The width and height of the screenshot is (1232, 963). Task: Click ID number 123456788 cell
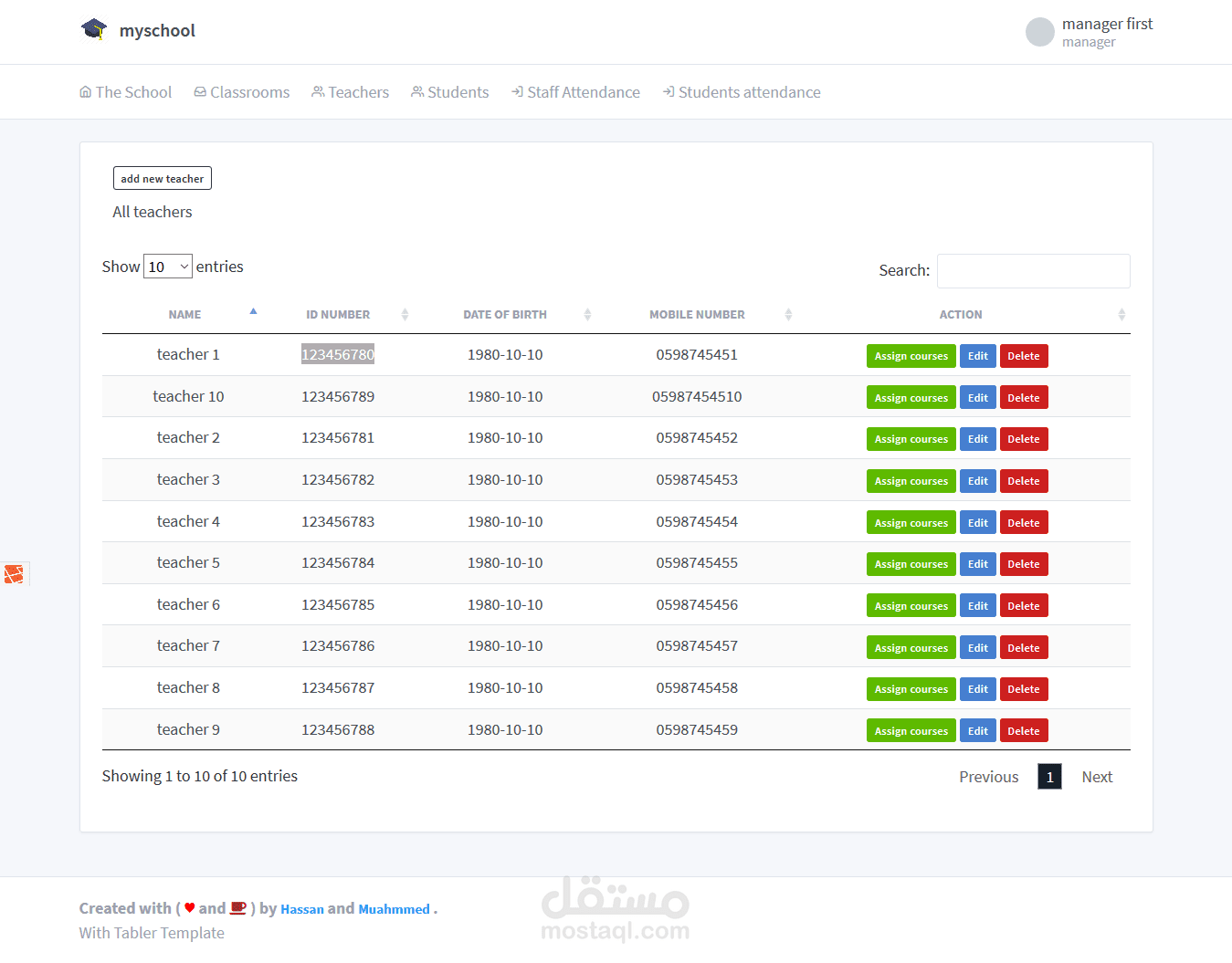pyautogui.click(x=338, y=729)
